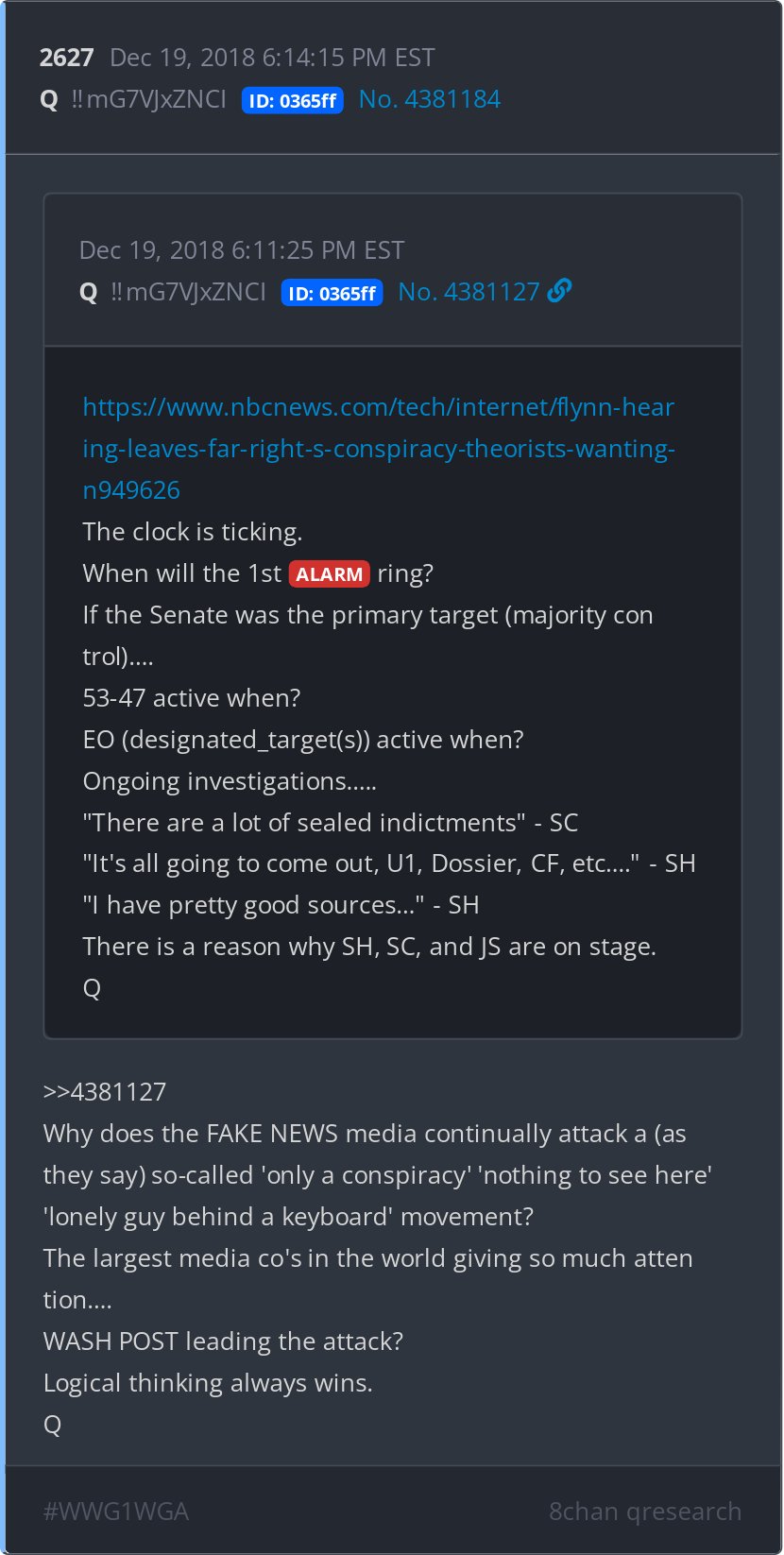Open the nbcnews.com flynn-hearing article URL
Viewport: 784px width, 1555px height.
(x=379, y=449)
